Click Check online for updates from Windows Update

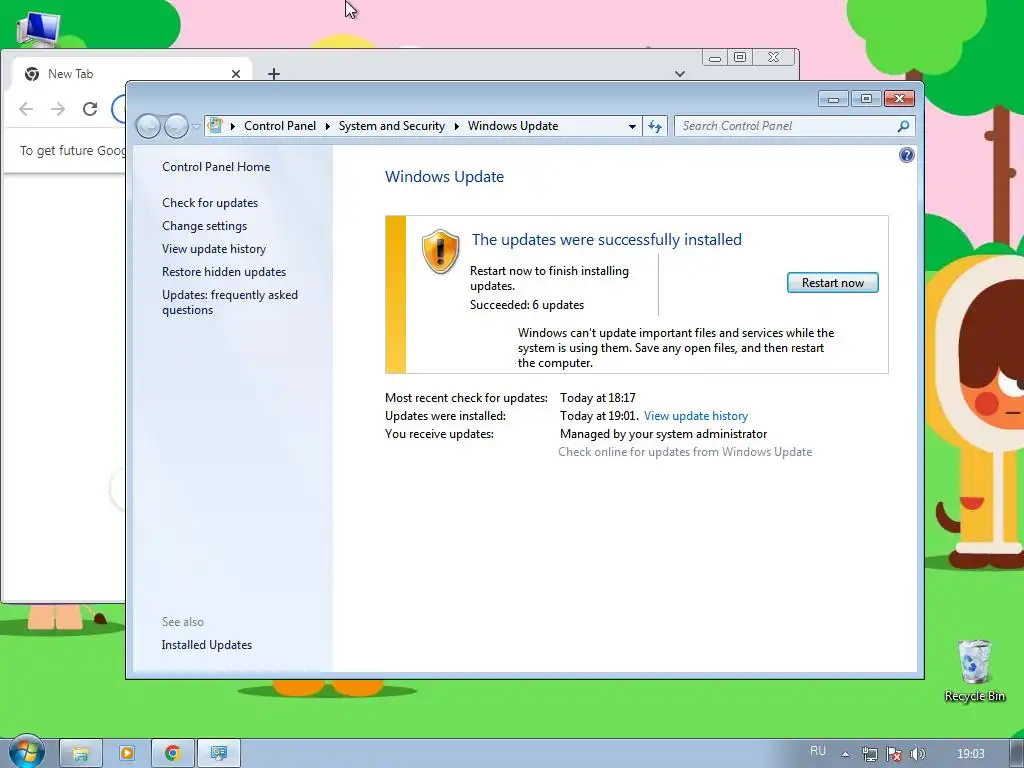pyautogui.click(x=685, y=452)
